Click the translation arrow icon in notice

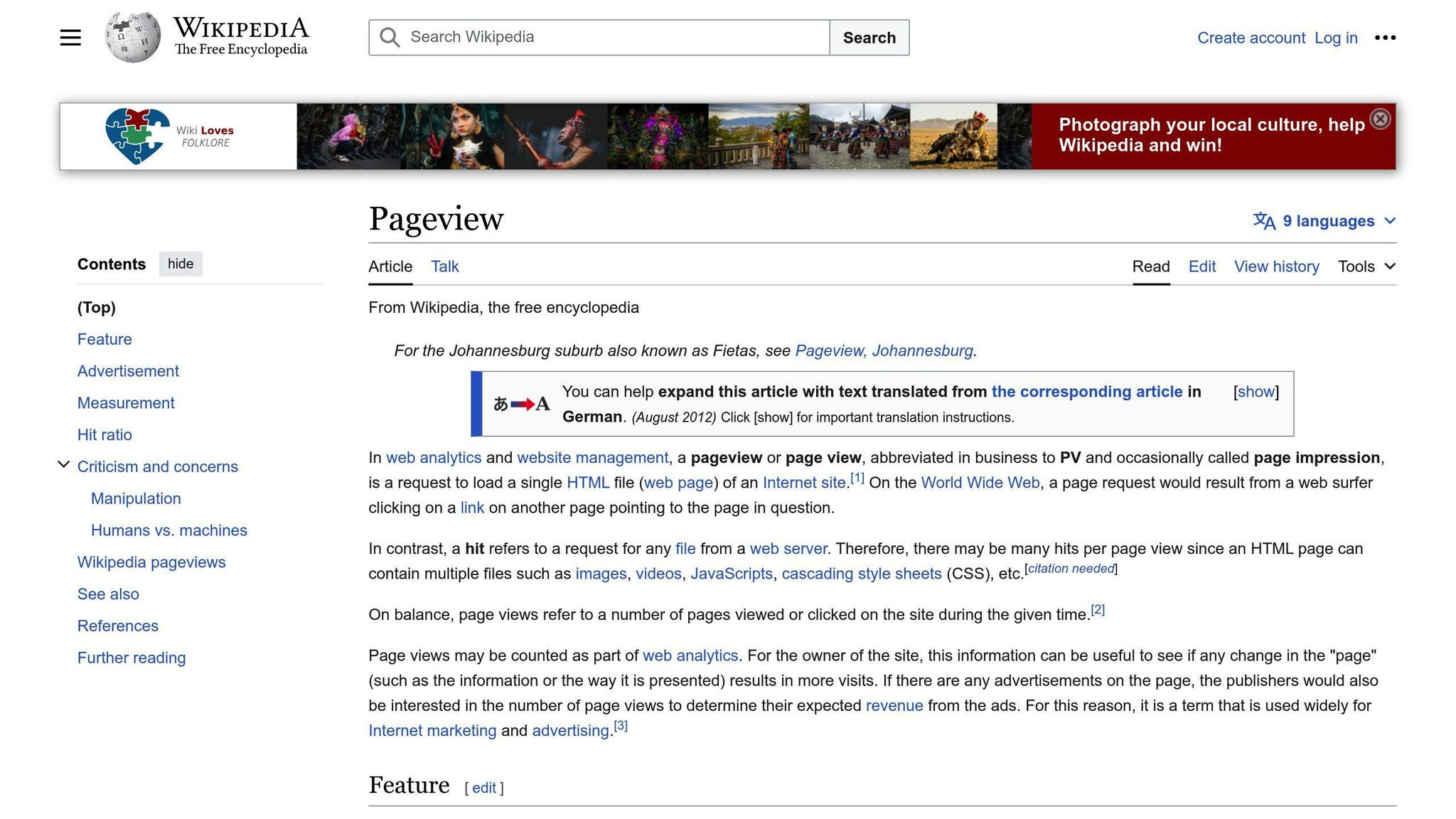(522, 404)
